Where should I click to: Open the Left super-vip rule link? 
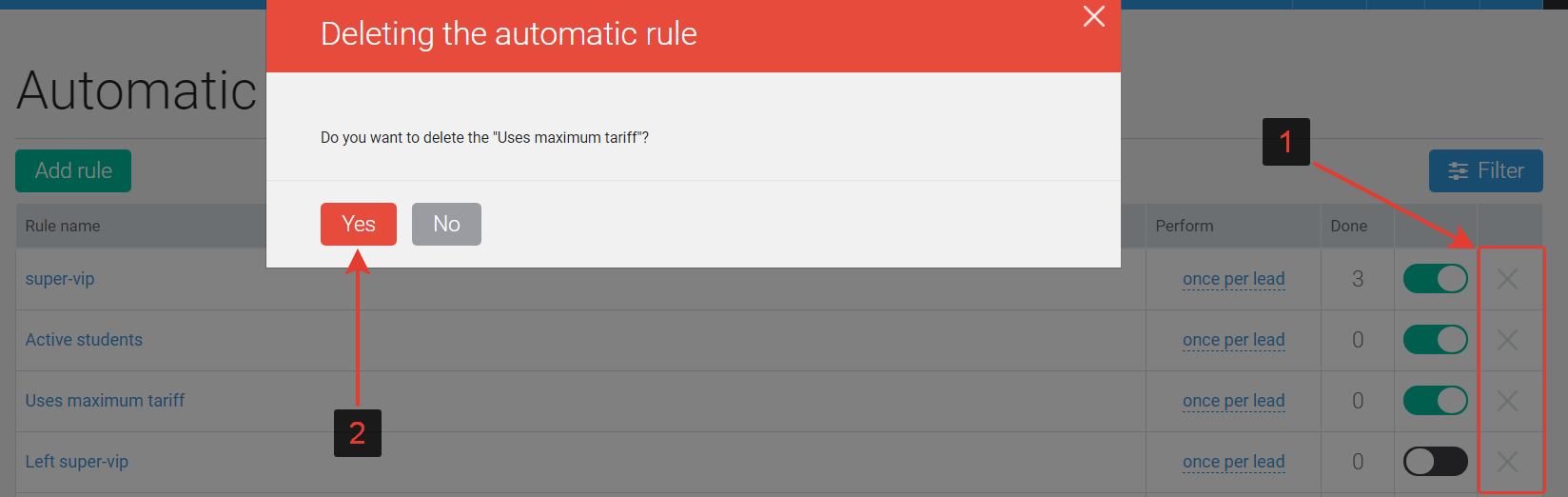77,462
